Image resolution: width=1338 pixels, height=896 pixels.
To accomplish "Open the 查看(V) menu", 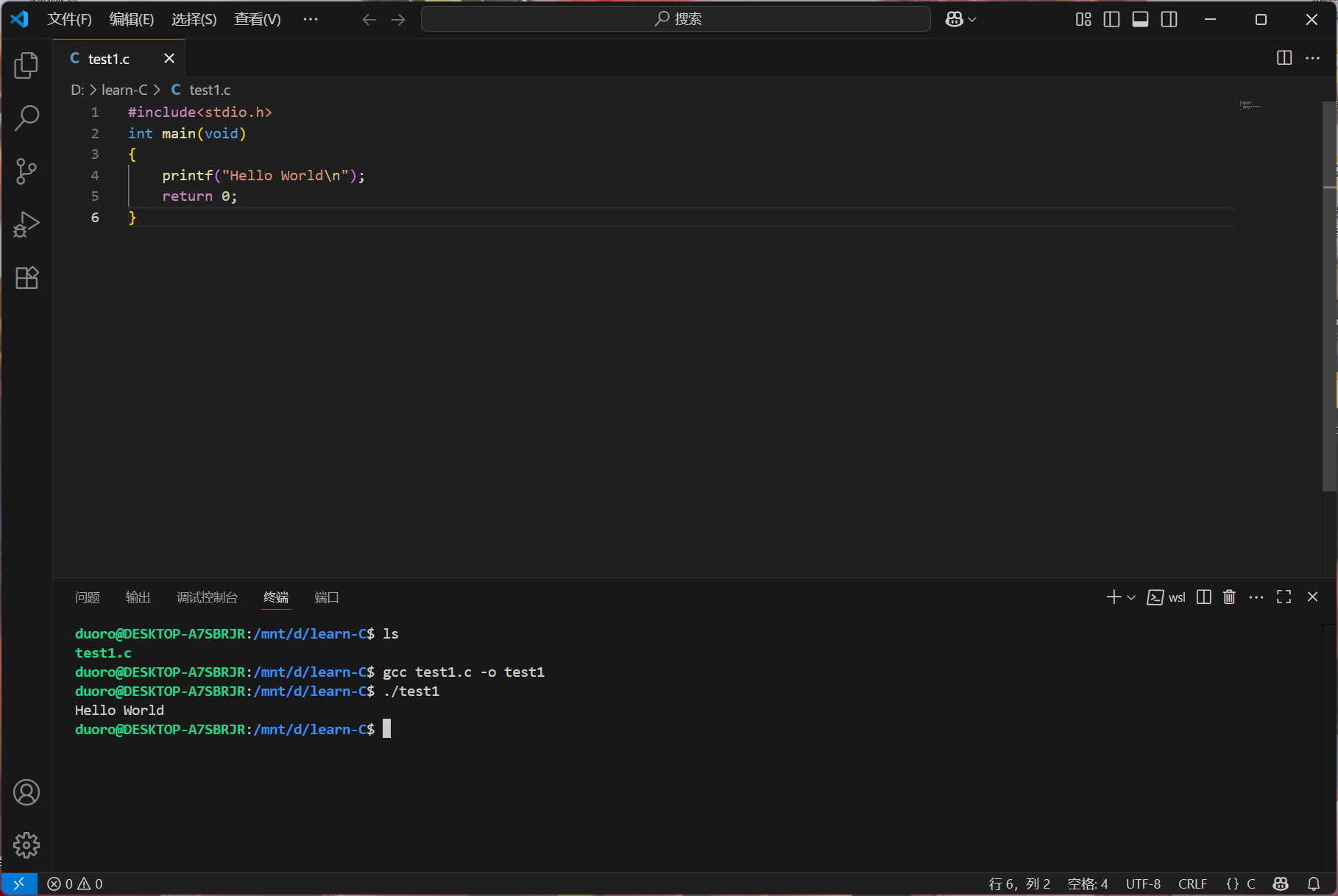I will point(258,19).
